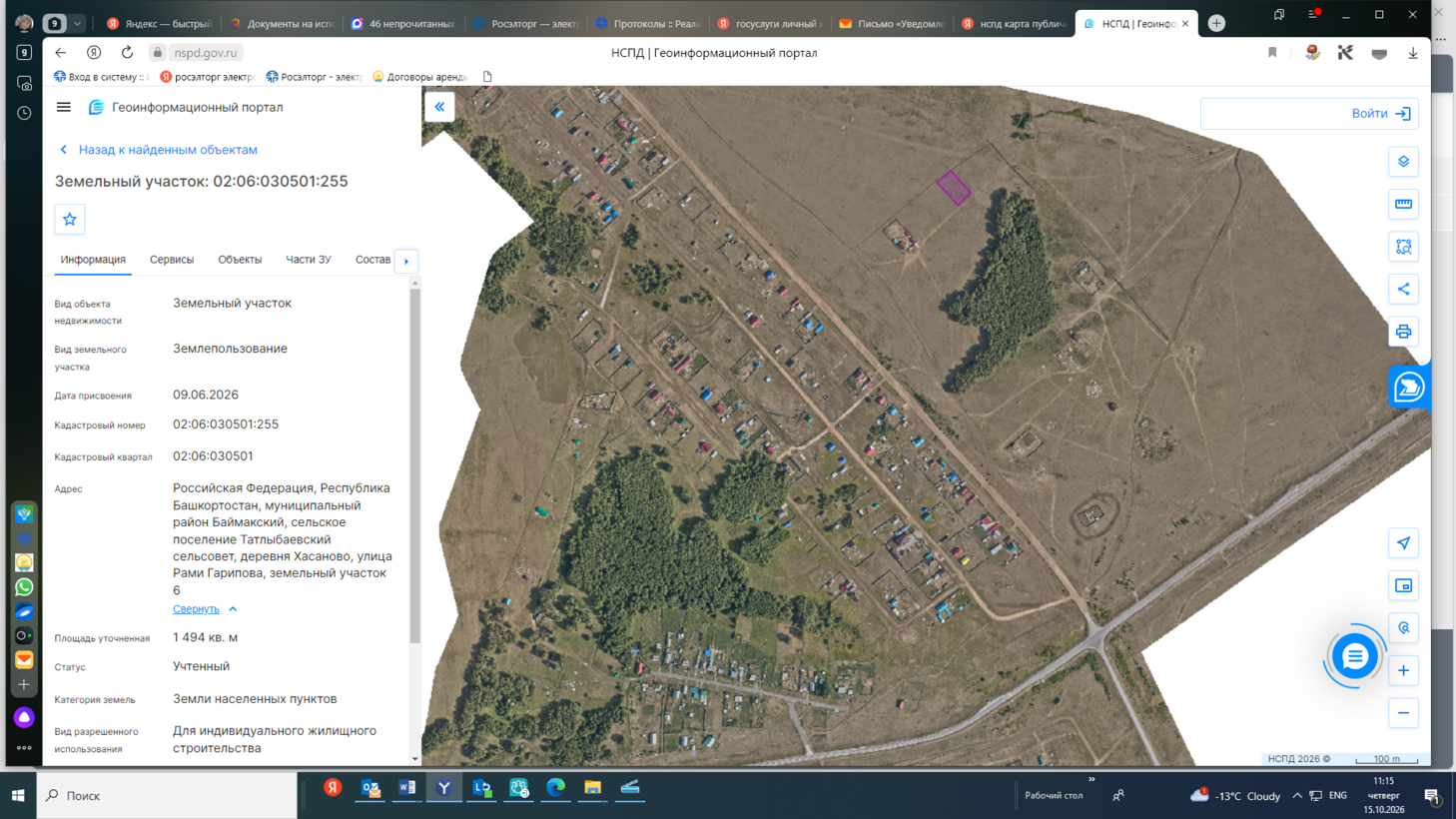
Task: Click the Свернуть link under address
Action: [196, 609]
